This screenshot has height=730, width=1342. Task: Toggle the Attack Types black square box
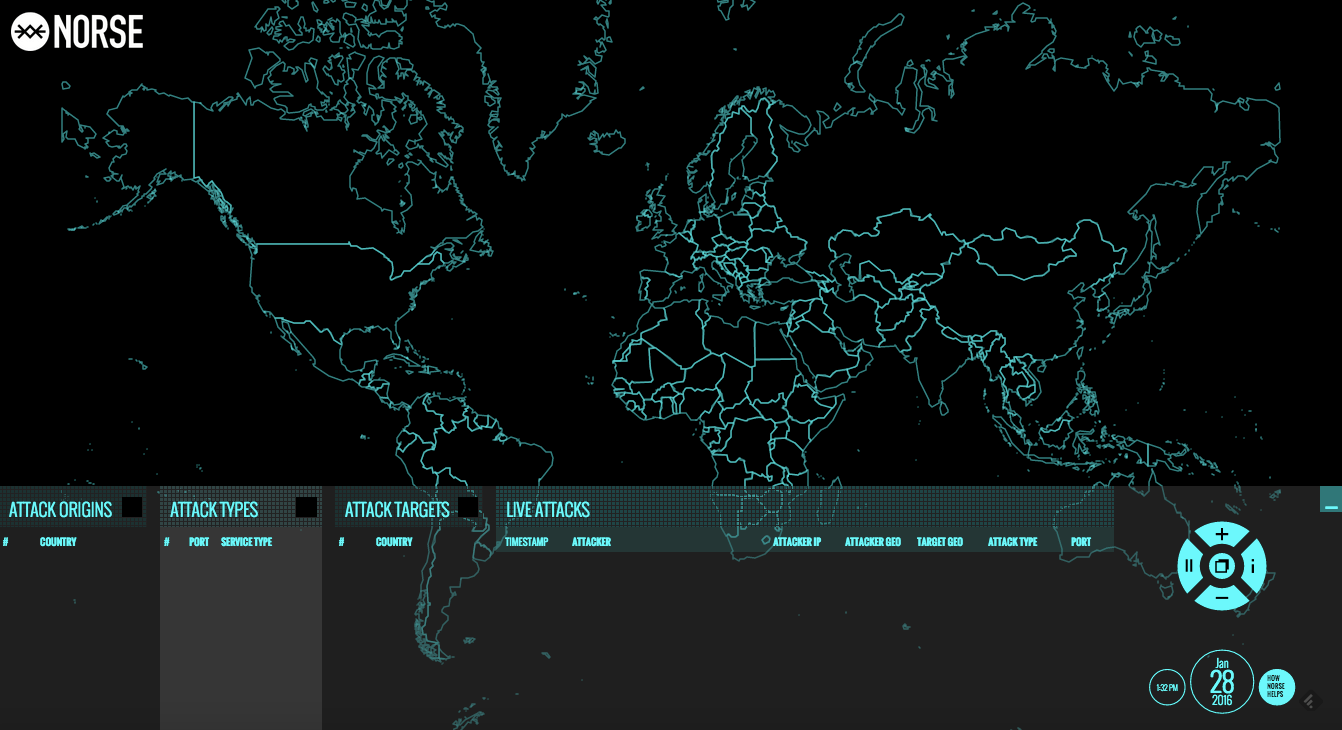(x=306, y=507)
